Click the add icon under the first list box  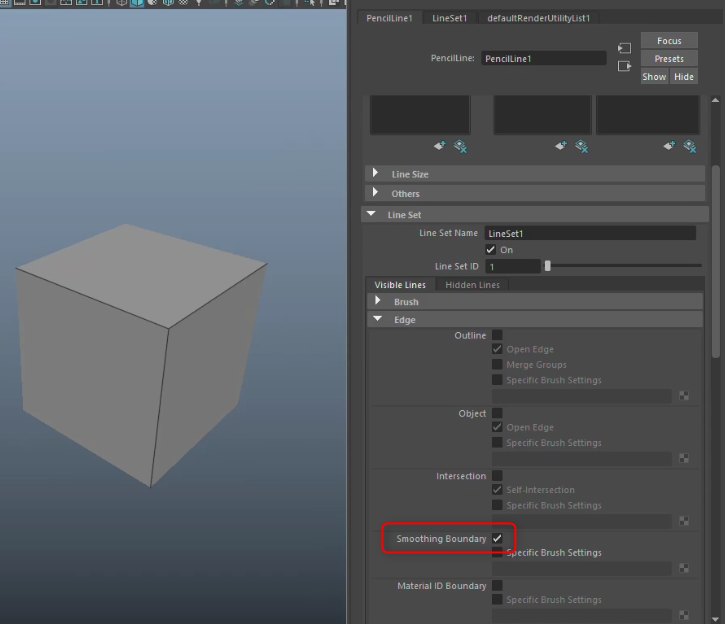coord(439,146)
